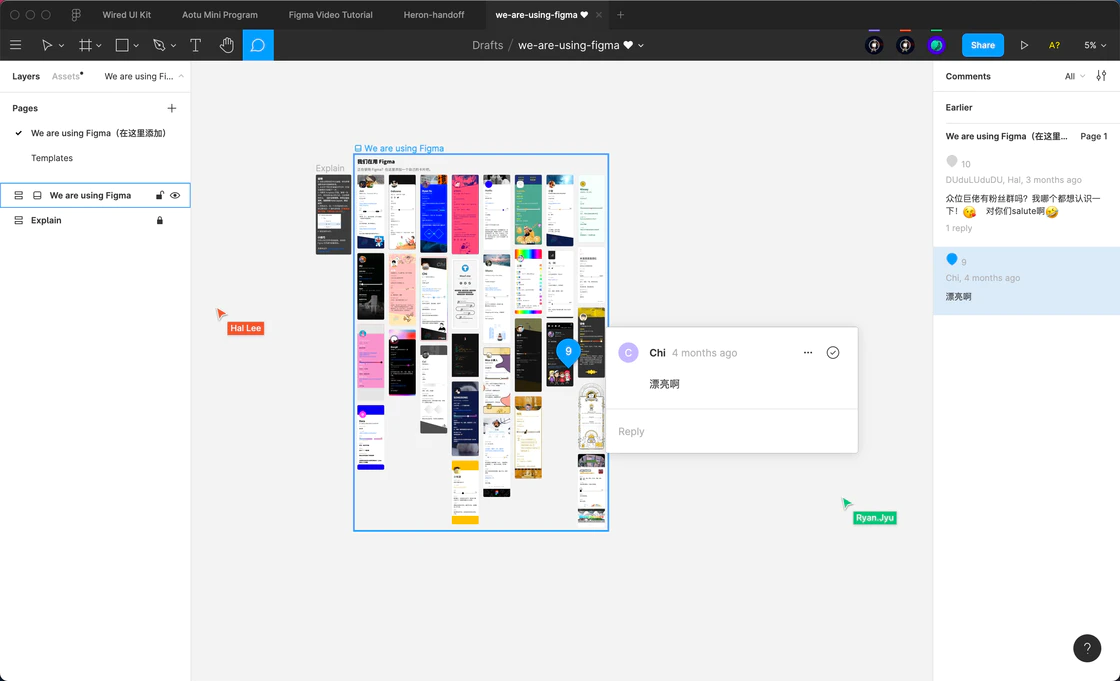Switch to Aotu Mini Program tab

click(x=219, y=14)
